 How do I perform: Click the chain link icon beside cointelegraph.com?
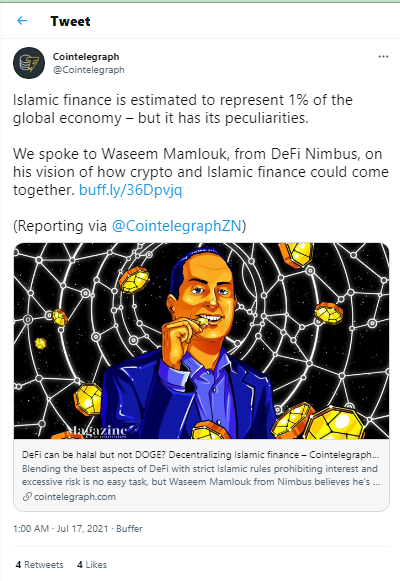(x=27, y=497)
